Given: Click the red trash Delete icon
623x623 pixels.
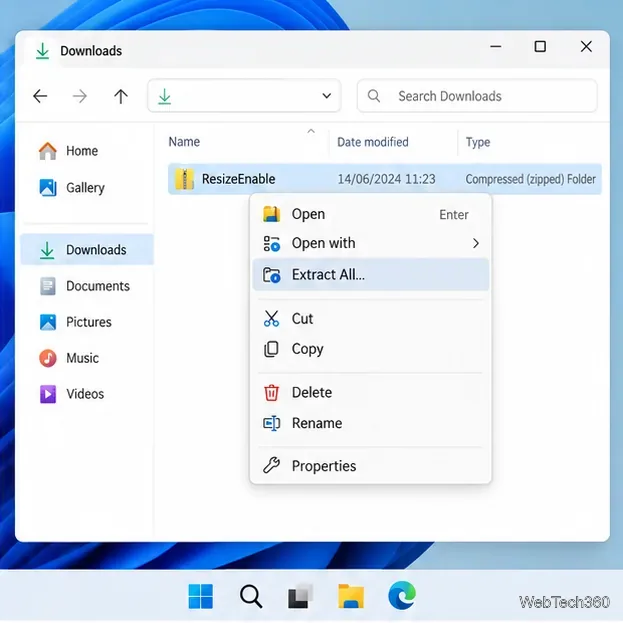Looking at the screenshot, I should (x=271, y=393).
